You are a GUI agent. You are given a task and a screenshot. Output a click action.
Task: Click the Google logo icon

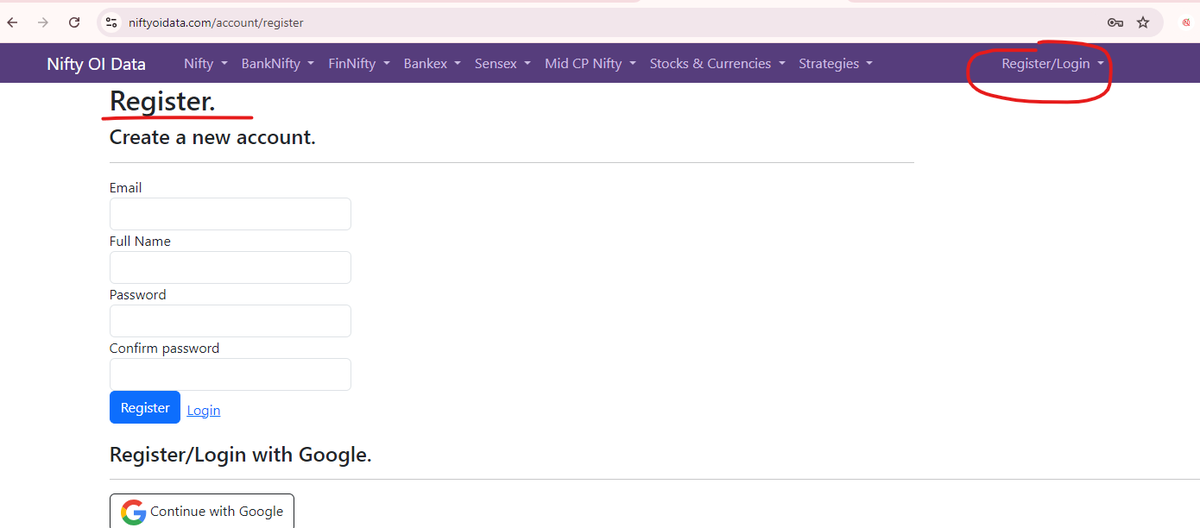pyautogui.click(x=133, y=512)
